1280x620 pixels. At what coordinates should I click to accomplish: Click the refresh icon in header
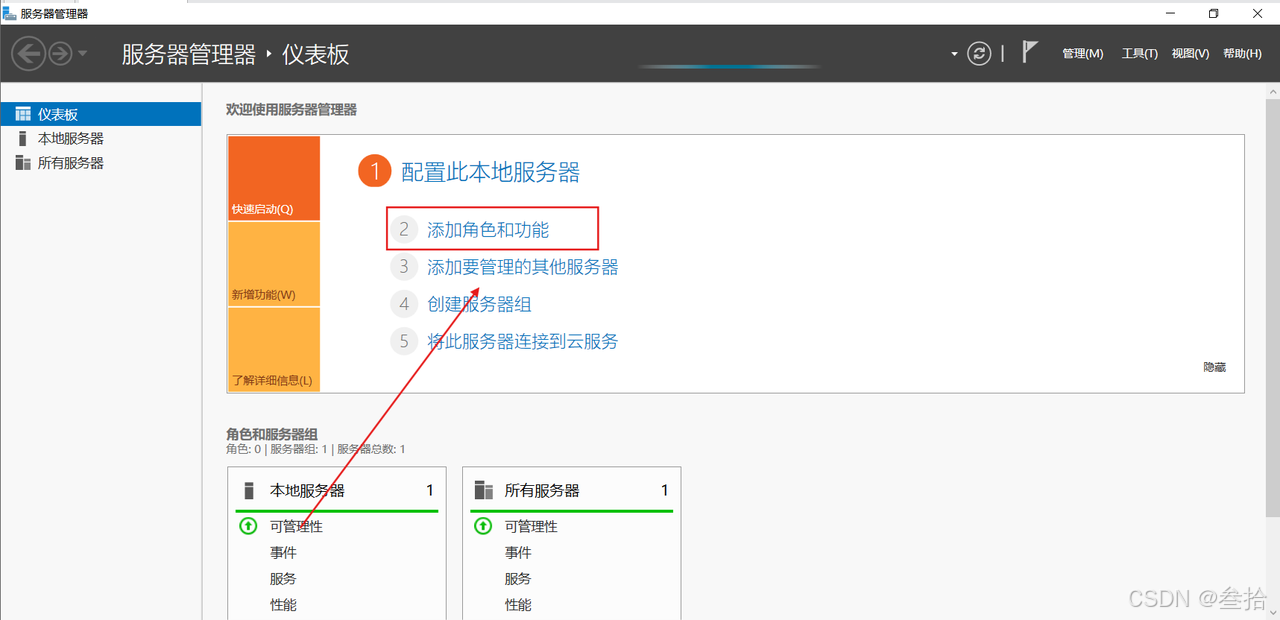coord(980,53)
